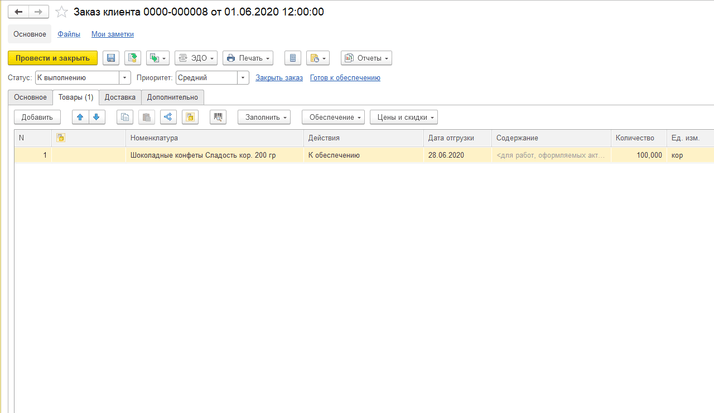Open the document structure list icon
Viewport: 714px width, 413px height.
pyautogui.click(x=293, y=58)
